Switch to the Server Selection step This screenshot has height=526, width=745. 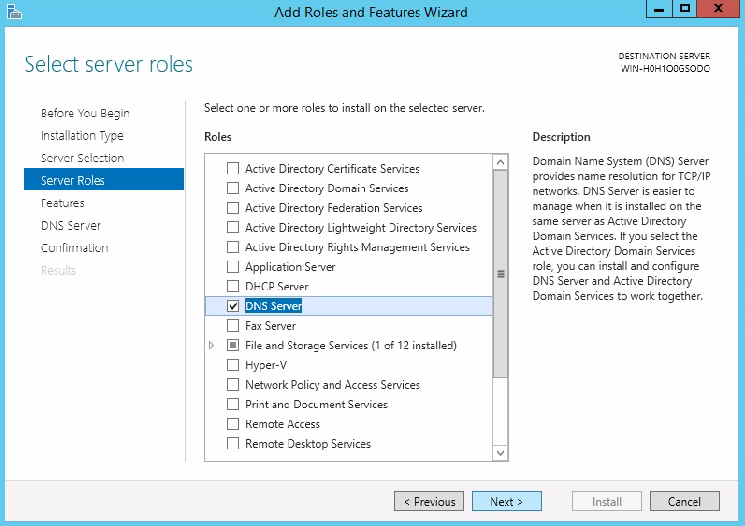(82, 158)
